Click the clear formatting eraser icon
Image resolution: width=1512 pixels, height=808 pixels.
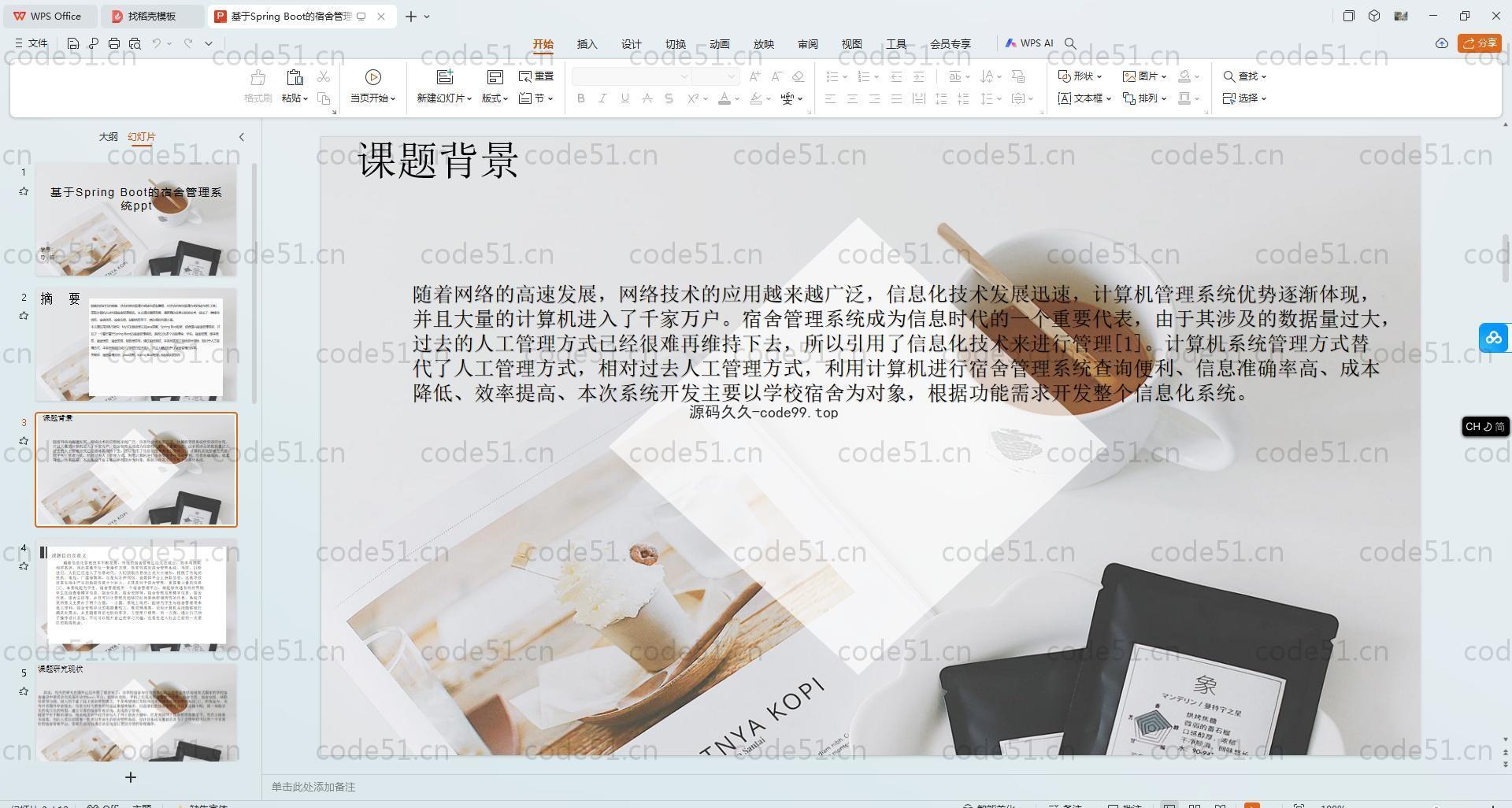click(798, 76)
